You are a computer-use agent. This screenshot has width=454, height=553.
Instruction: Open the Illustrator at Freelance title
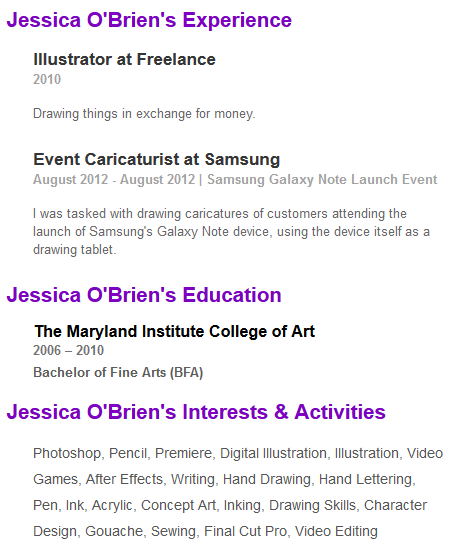124,59
